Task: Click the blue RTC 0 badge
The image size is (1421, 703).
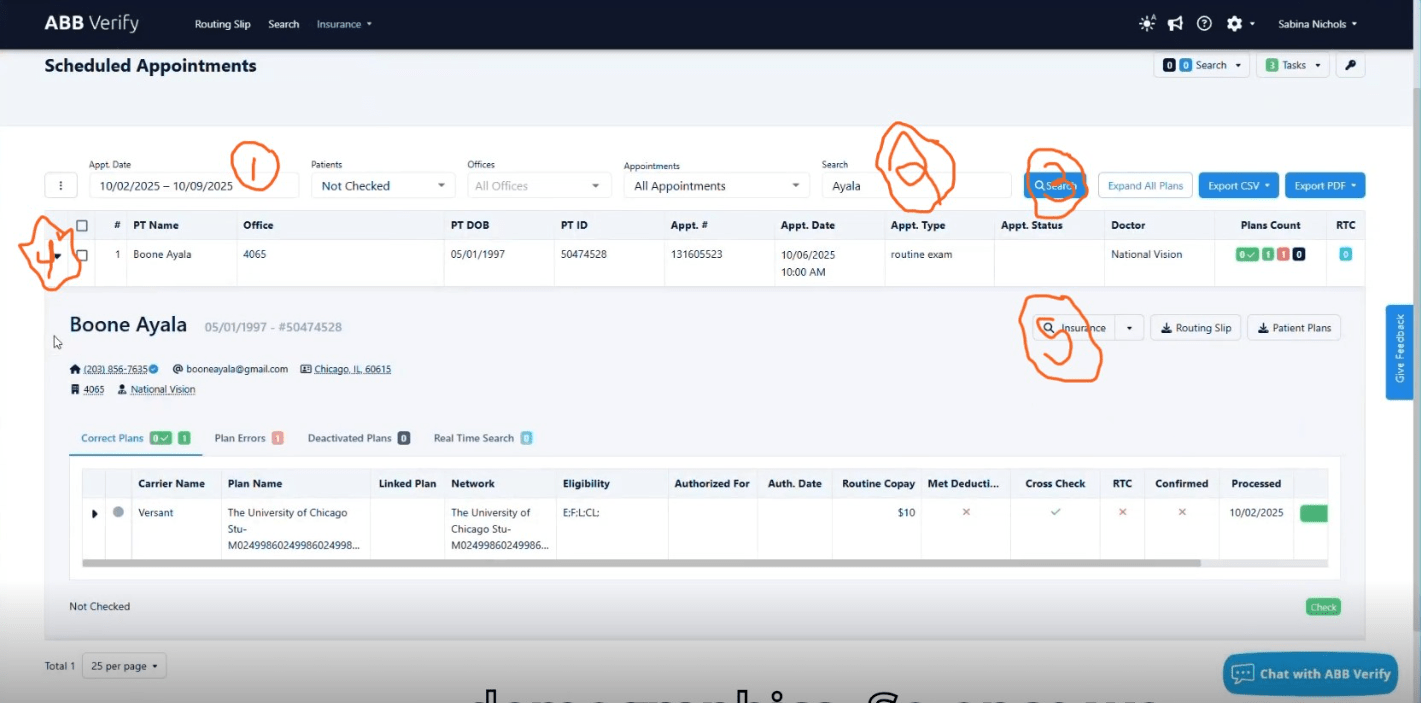Action: (x=1345, y=254)
